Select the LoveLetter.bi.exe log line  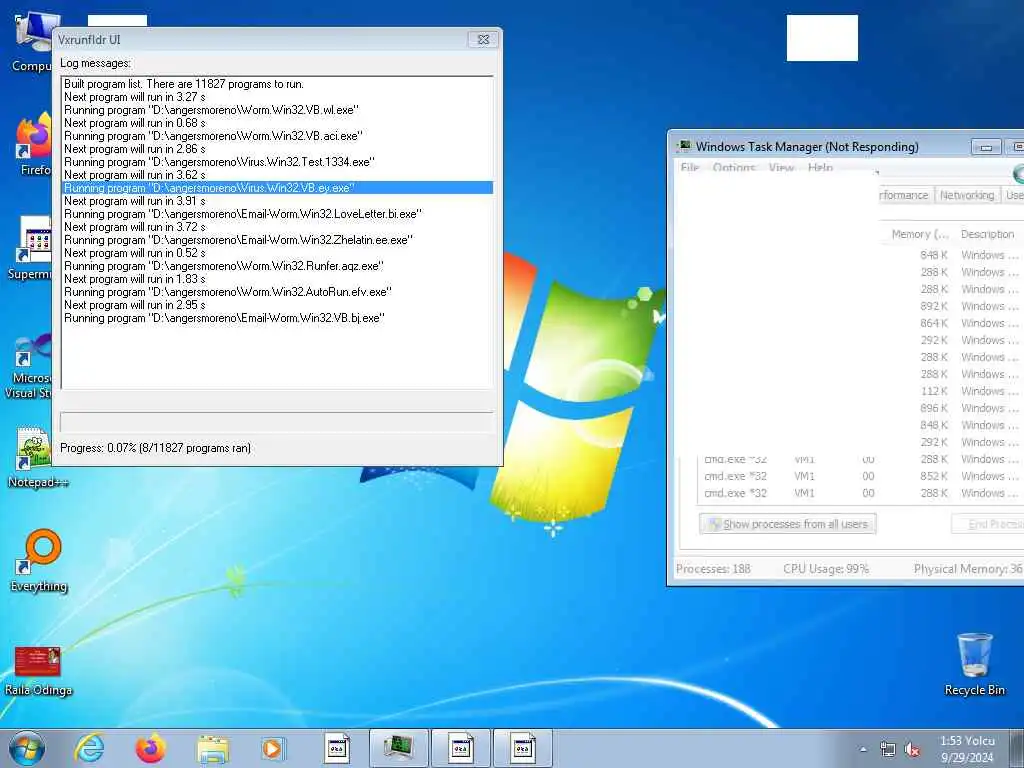[x=277, y=214]
